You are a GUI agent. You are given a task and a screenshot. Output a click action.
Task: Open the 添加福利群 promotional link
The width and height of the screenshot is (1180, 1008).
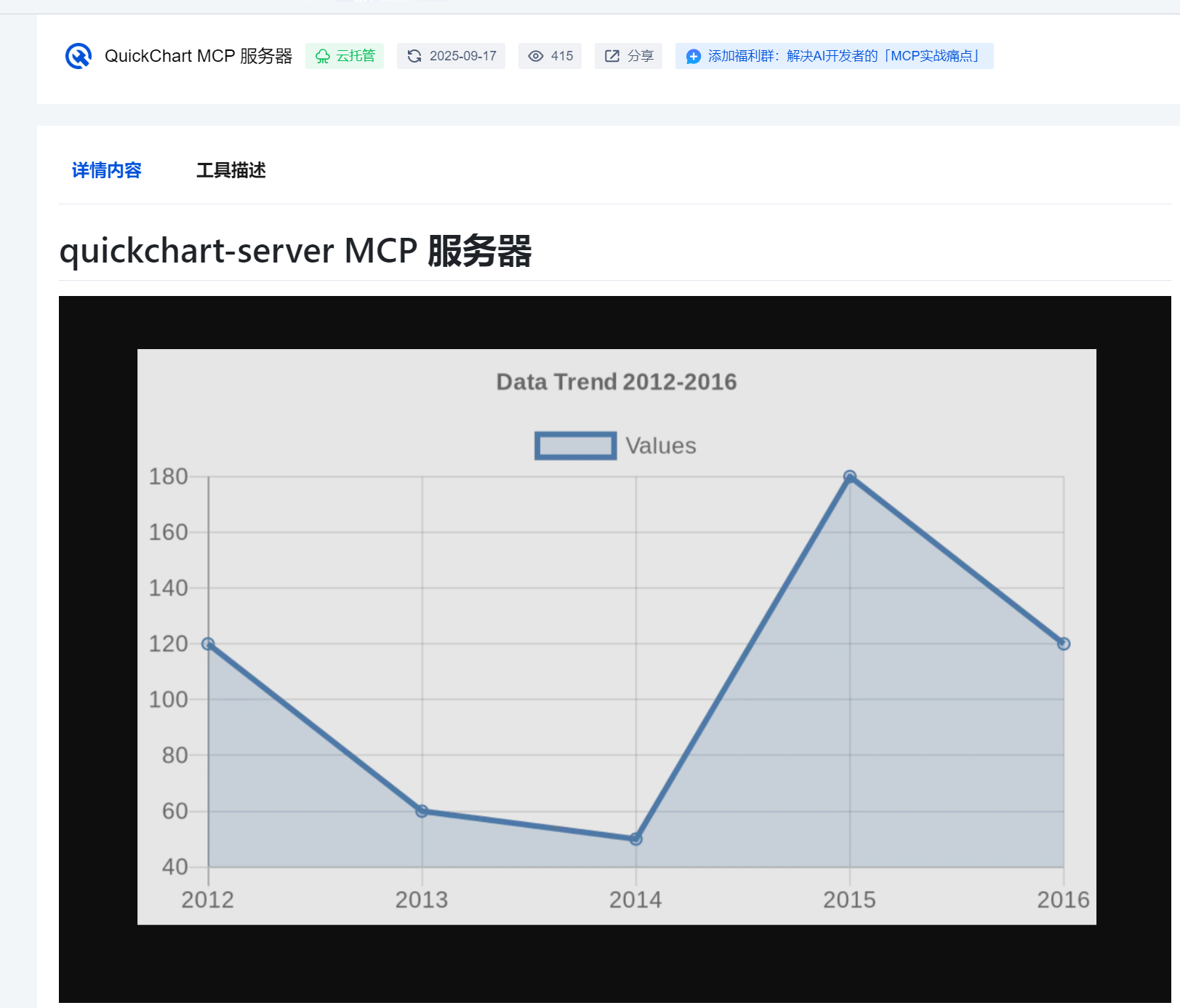(834, 56)
